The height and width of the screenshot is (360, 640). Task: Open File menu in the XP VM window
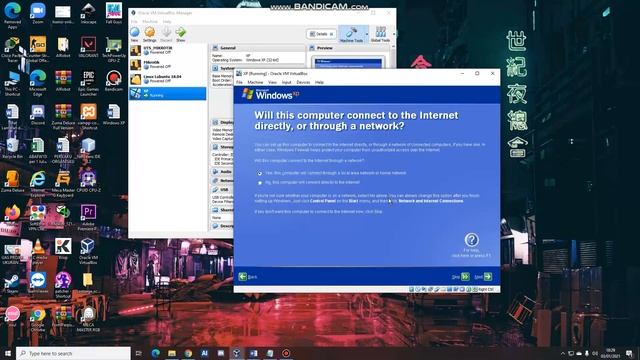[240, 82]
